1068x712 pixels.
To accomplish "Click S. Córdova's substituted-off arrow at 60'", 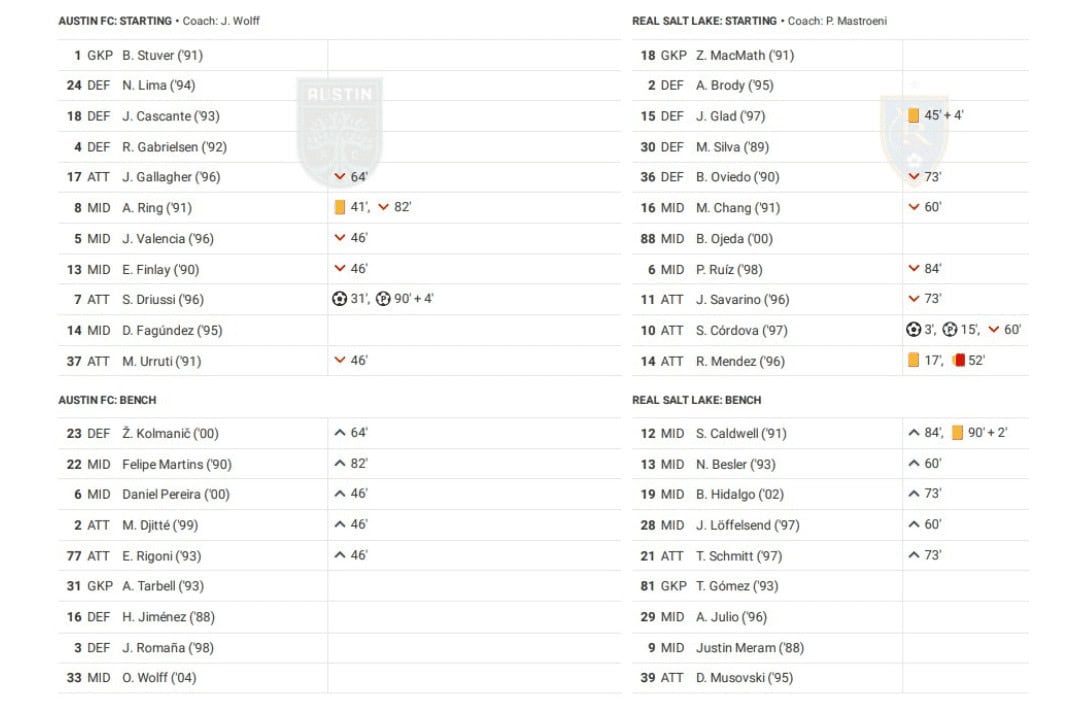I will click(993, 330).
